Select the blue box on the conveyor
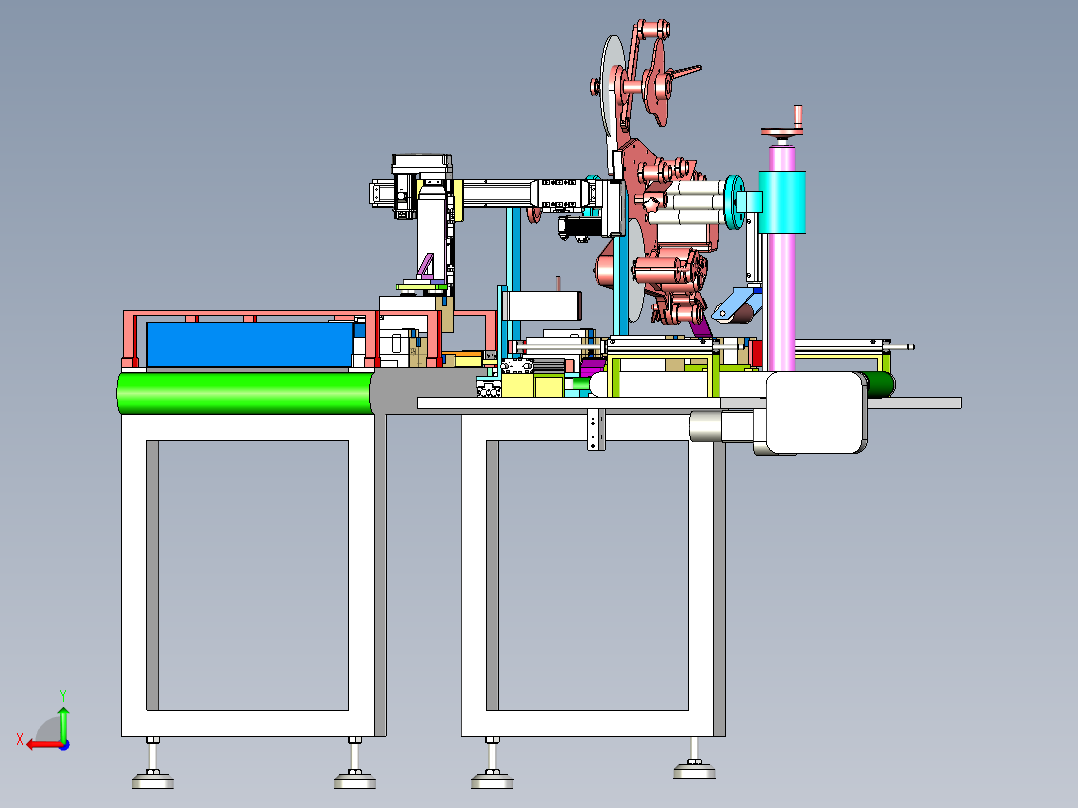This screenshot has width=1078, height=808. (250, 345)
